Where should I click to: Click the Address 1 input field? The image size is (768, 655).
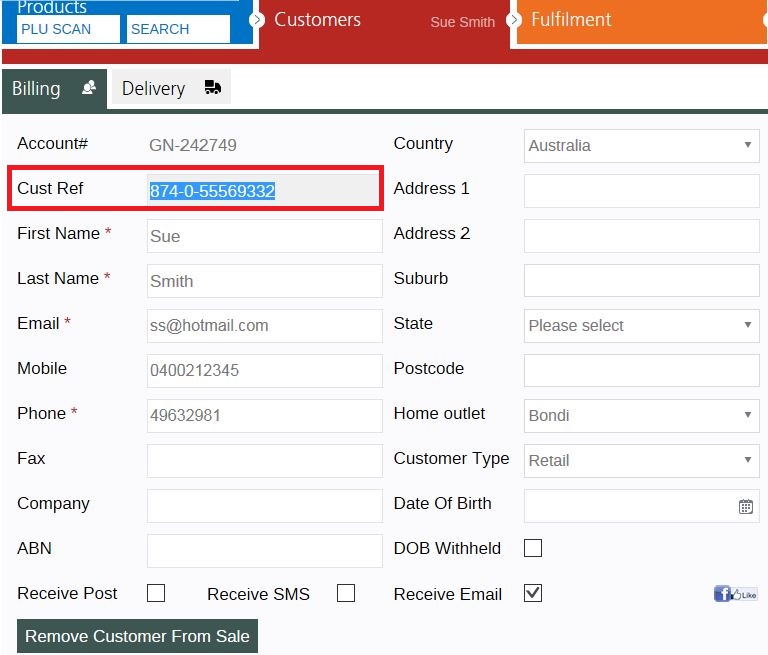click(642, 191)
